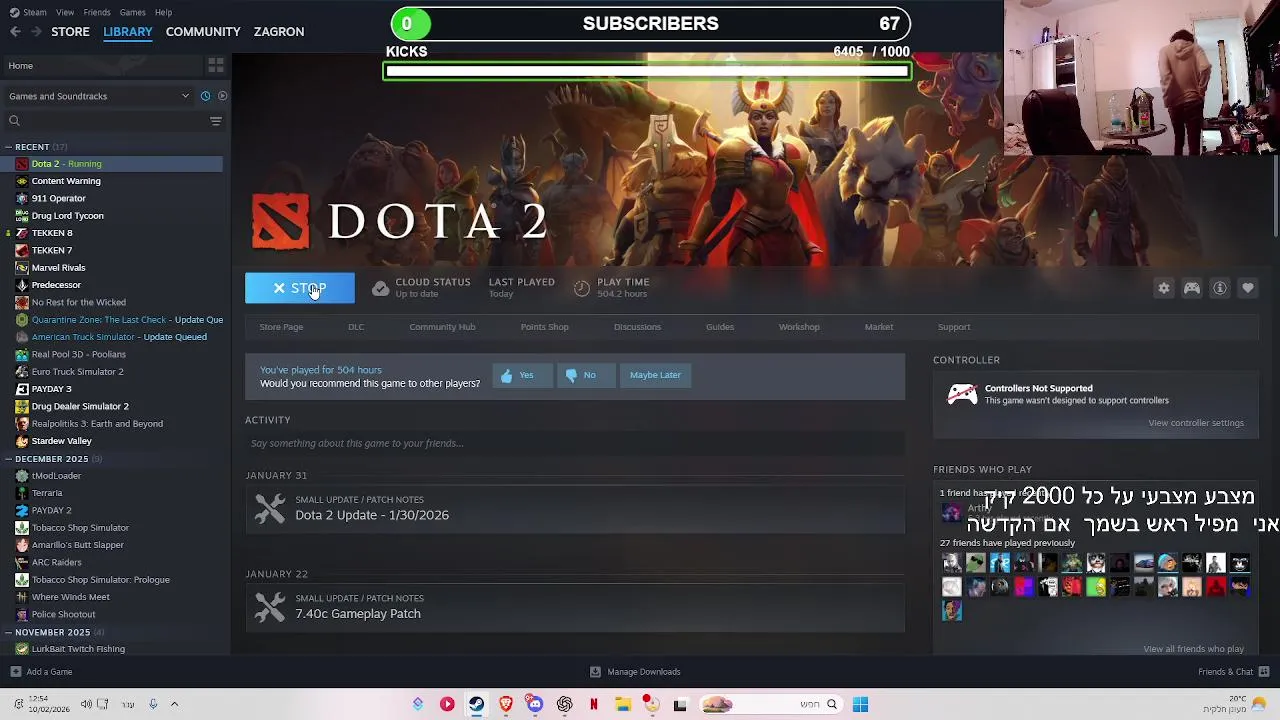Image resolution: width=1280 pixels, height=720 pixels.
Task: Open the game settings gear icon
Action: click(1164, 288)
